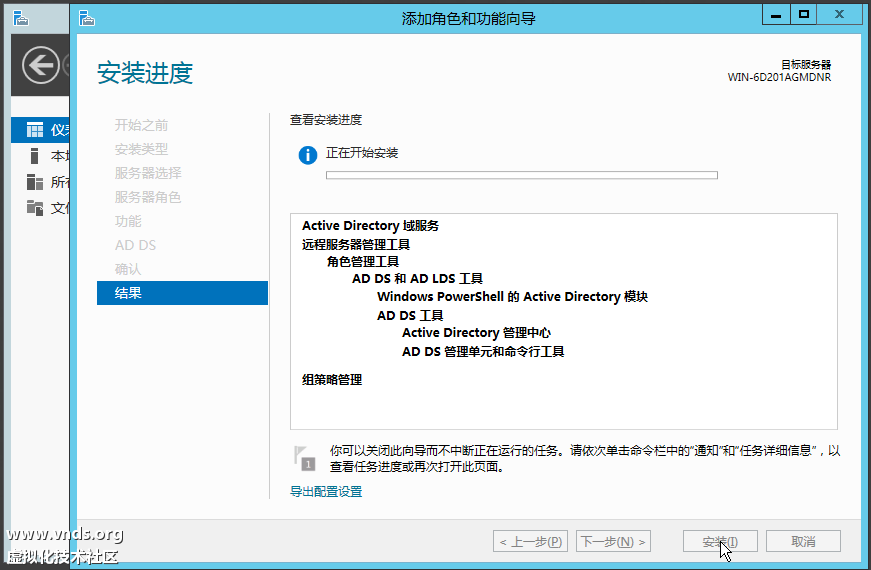871x570 pixels.
Task: Click the blue information icon beside install status
Action: (x=307, y=155)
